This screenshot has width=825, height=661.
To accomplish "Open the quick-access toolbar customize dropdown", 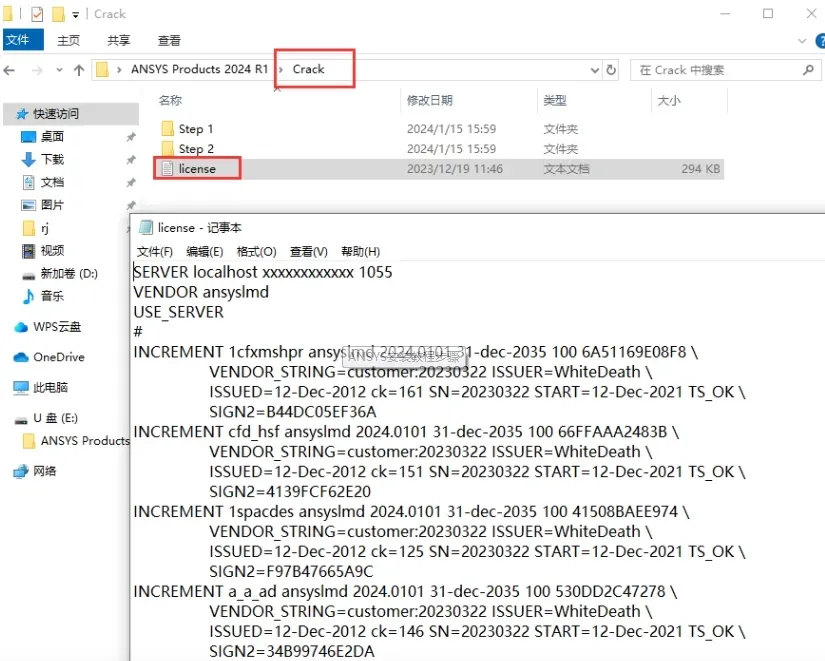I will coord(76,15).
